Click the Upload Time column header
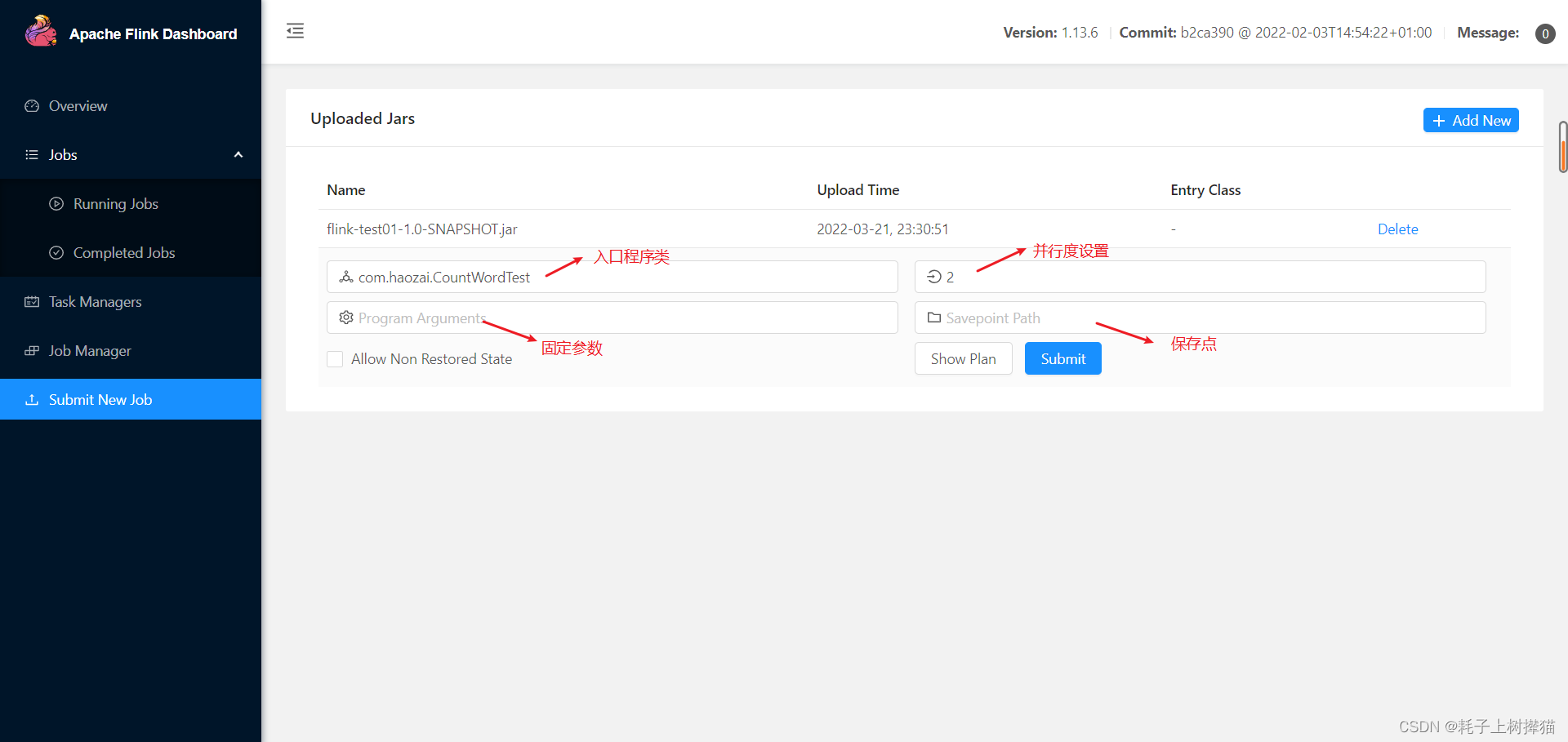The image size is (1568, 742). 858,190
